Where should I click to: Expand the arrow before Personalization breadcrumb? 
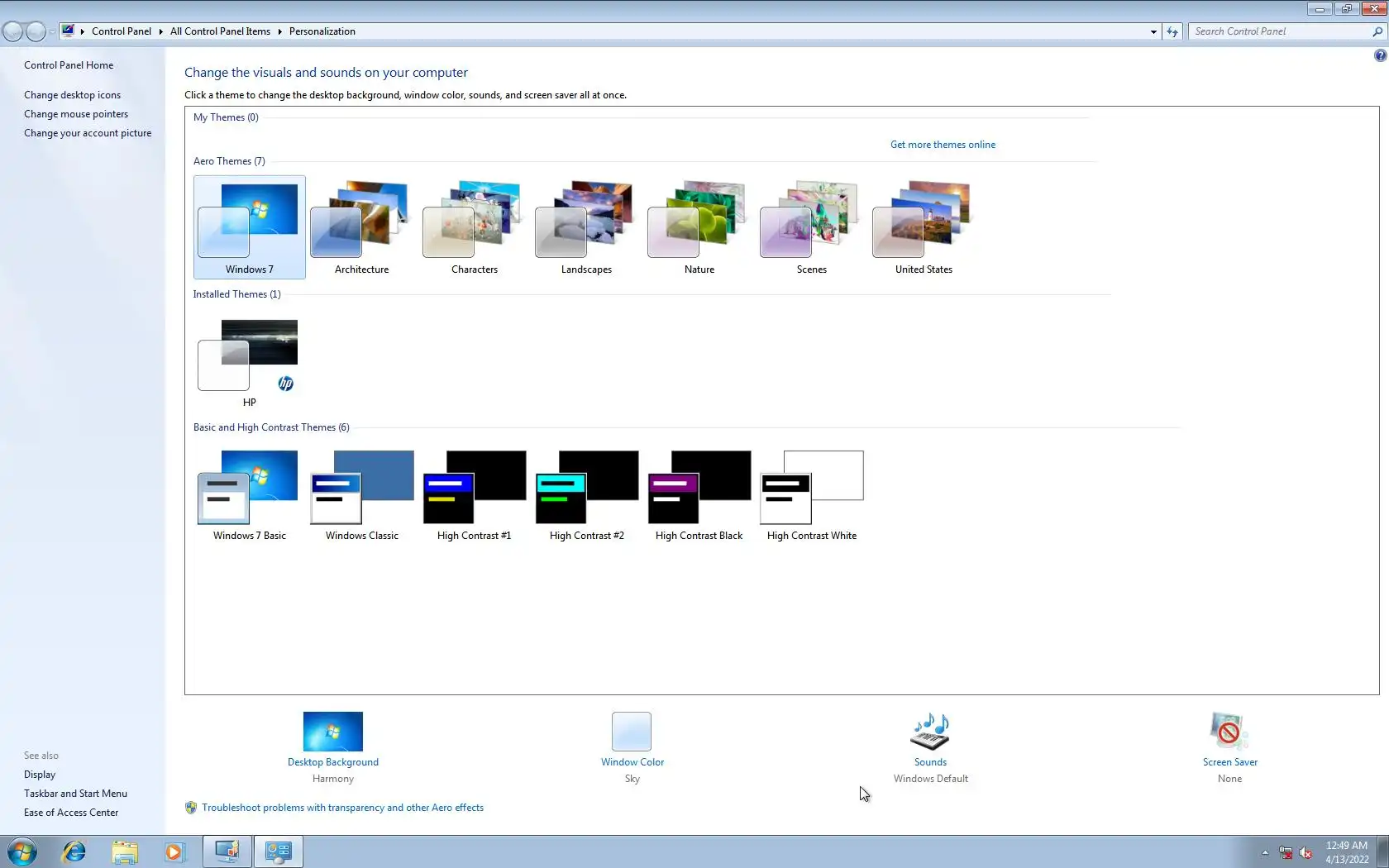(279, 31)
